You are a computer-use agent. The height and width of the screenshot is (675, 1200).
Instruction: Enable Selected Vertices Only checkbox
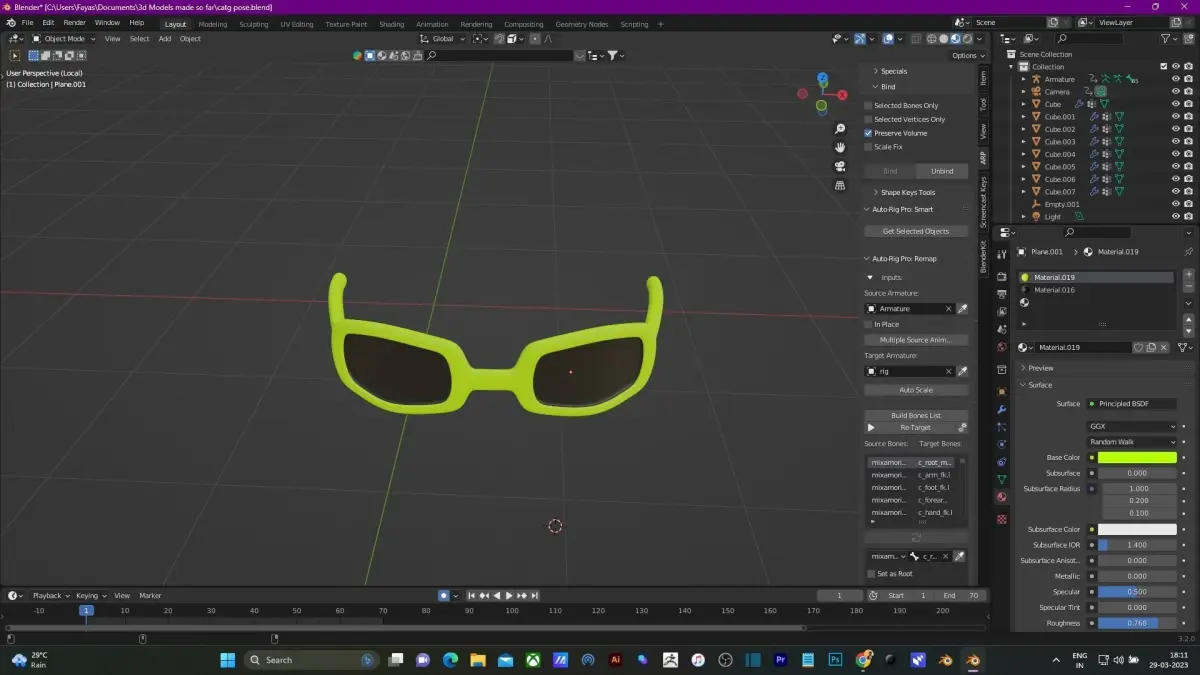point(869,119)
